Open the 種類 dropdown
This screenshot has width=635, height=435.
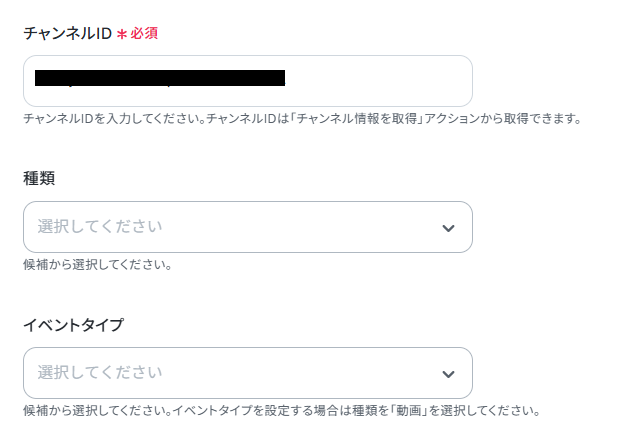coord(247,227)
